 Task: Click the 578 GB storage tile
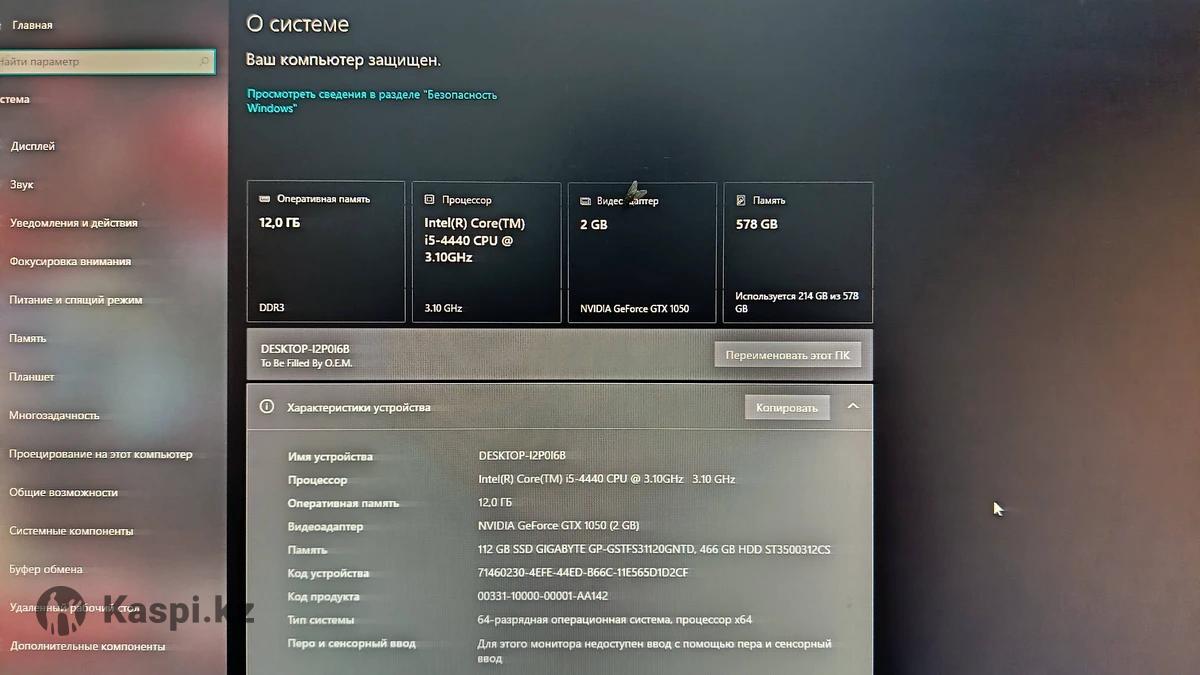tap(797, 252)
